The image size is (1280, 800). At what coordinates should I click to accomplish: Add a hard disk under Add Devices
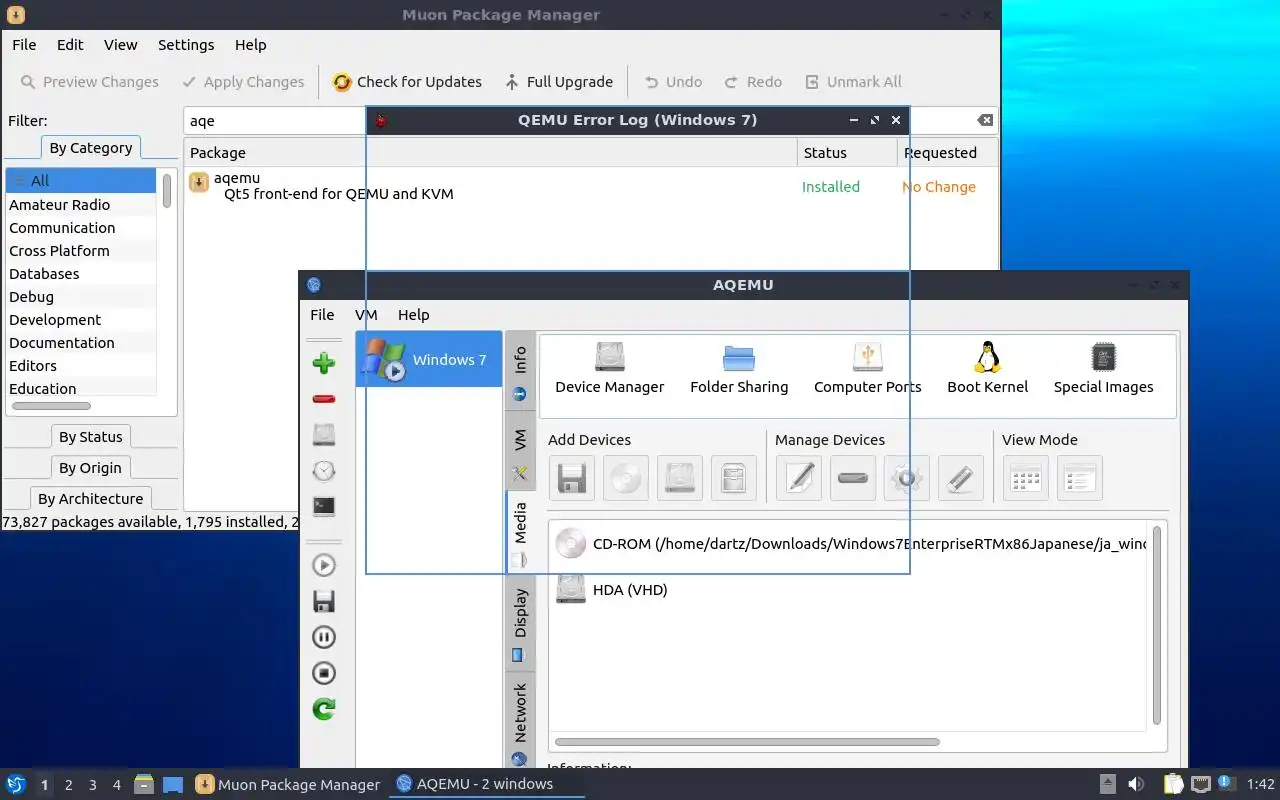click(x=679, y=478)
